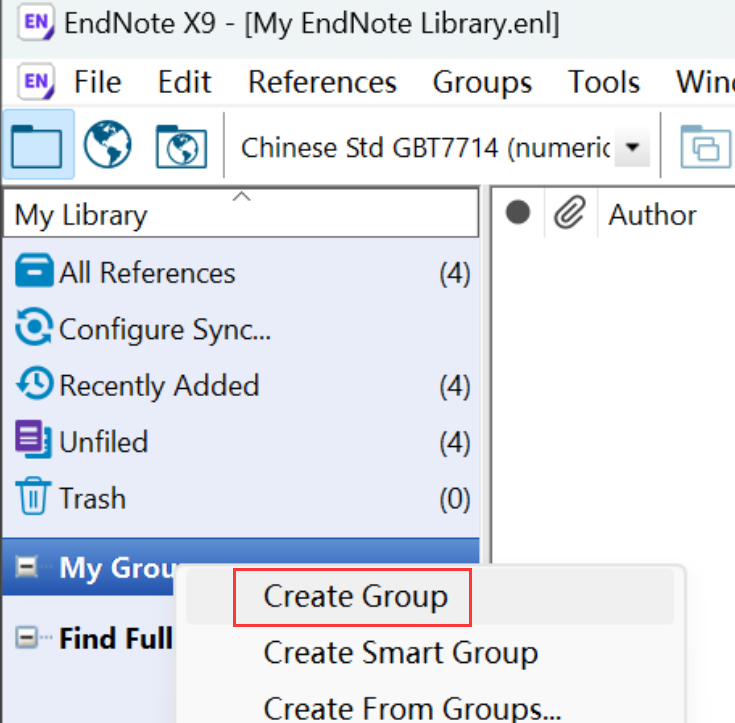
Task: Switch to Local Library Mode folder icon
Action: coord(38,145)
